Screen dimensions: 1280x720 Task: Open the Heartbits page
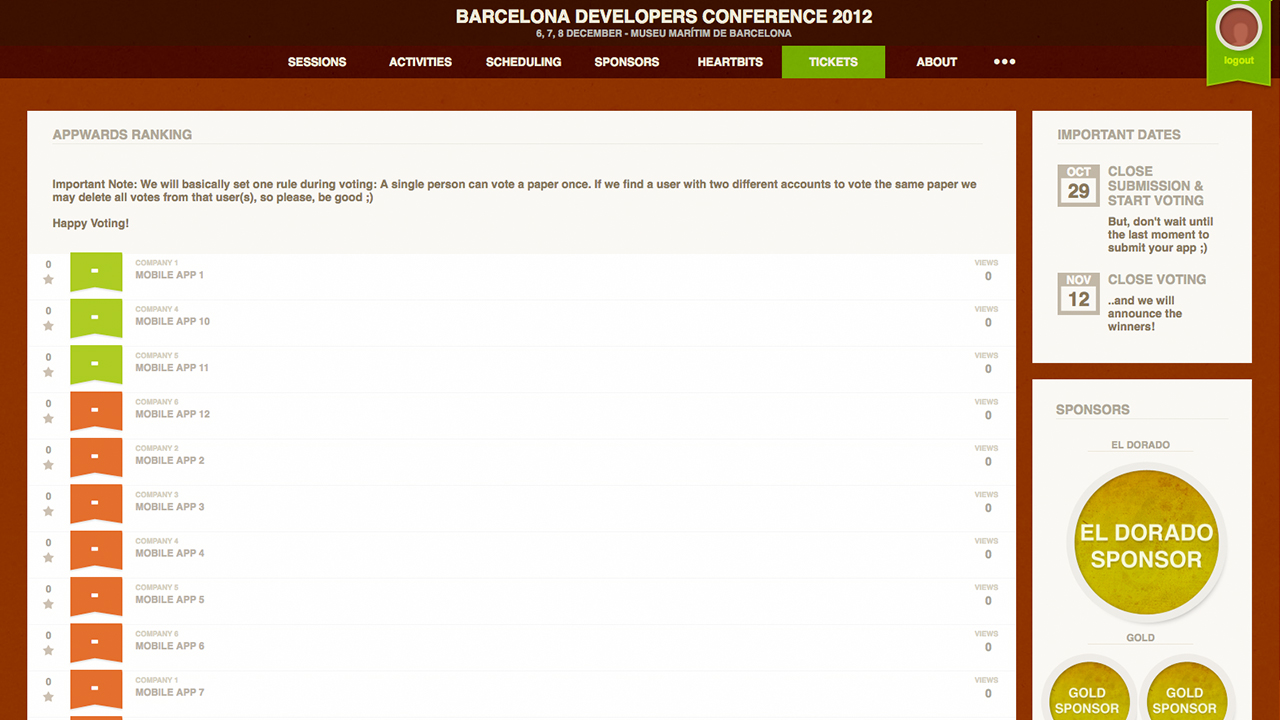point(730,62)
